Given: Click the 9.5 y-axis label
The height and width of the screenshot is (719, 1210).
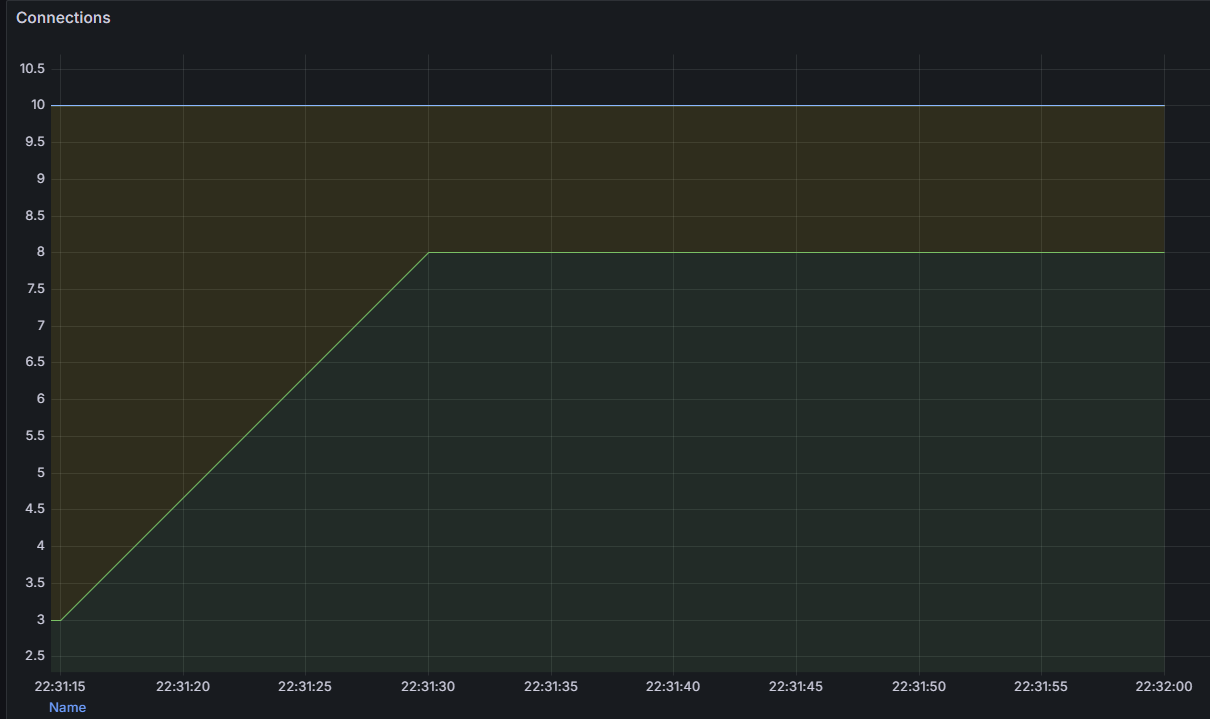Looking at the screenshot, I should tap(36, 142).
